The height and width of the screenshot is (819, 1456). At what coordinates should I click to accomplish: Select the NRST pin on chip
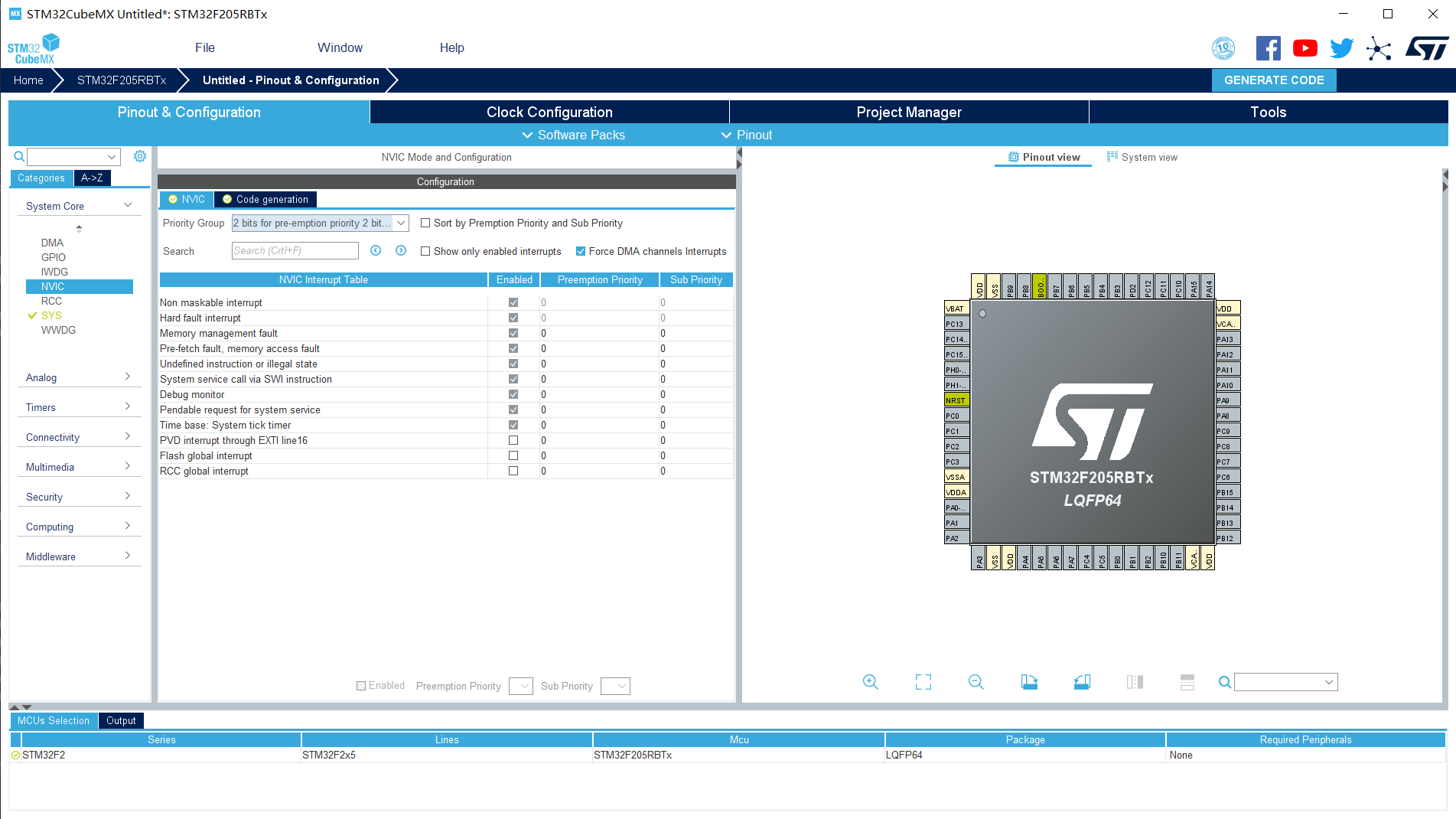pos(956,400)
